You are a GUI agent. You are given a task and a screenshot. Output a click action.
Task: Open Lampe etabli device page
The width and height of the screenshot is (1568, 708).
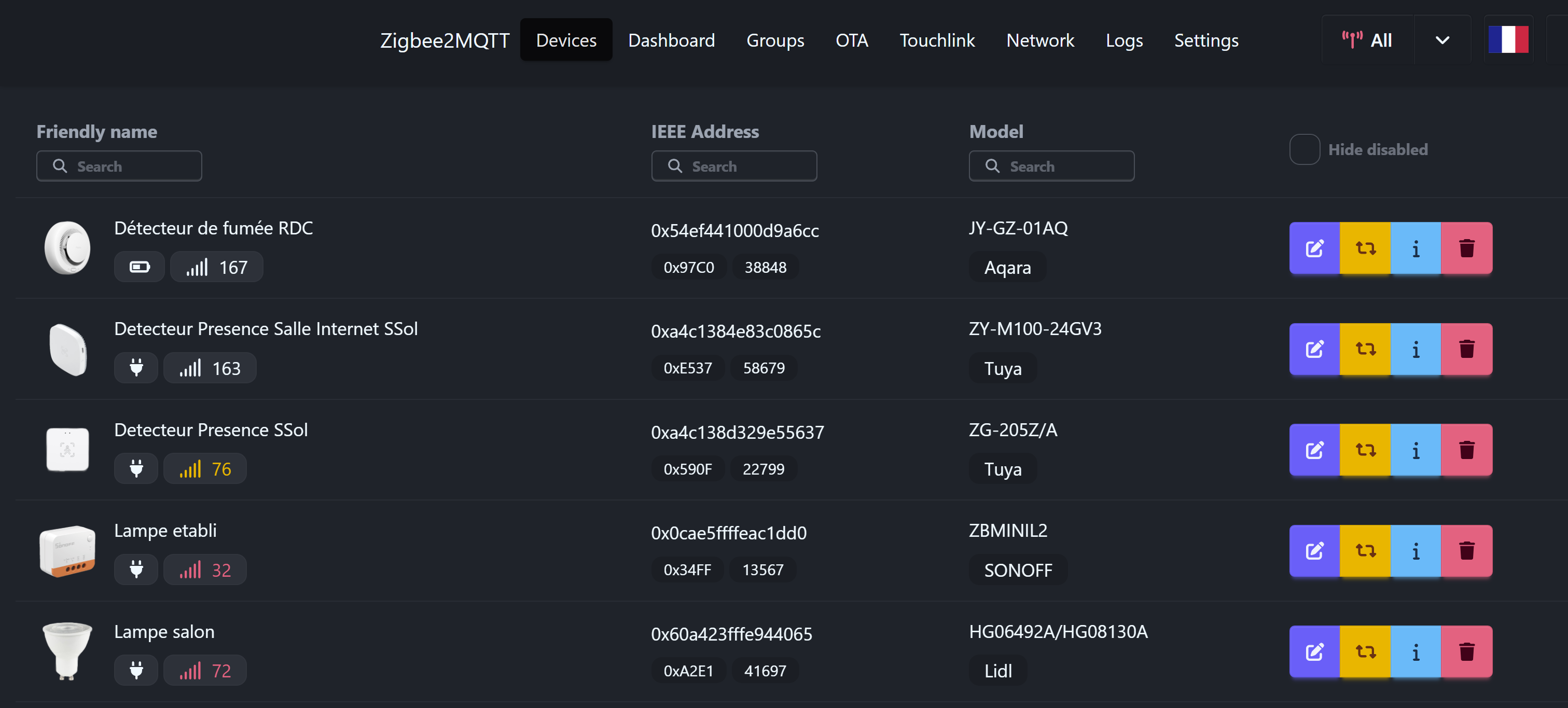click(x=165, y=531)
